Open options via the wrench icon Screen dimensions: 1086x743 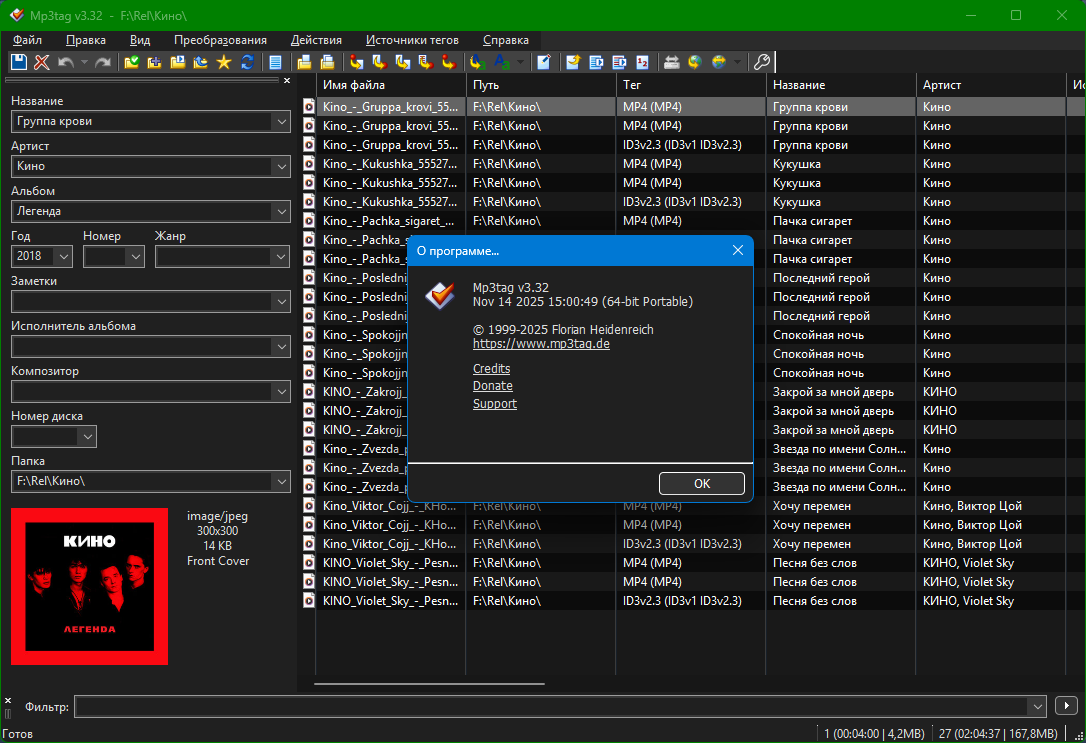(761, 62)
